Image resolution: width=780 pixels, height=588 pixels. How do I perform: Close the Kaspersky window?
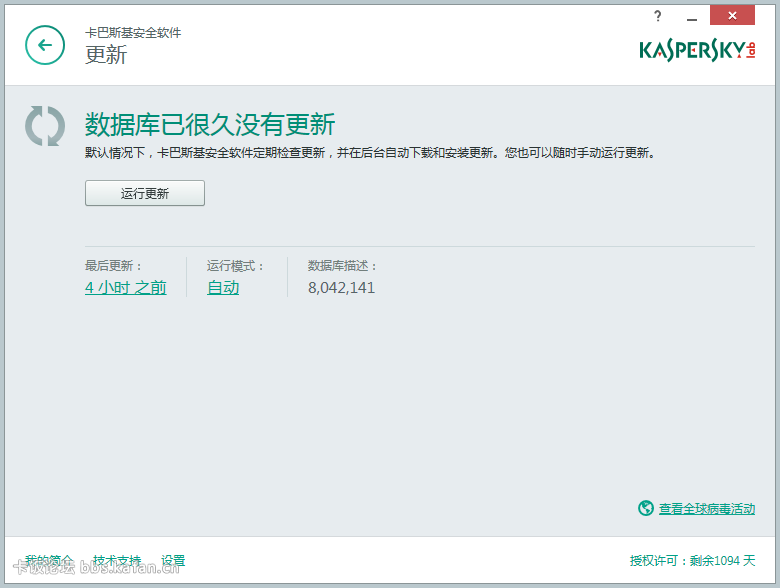(732, 15)
